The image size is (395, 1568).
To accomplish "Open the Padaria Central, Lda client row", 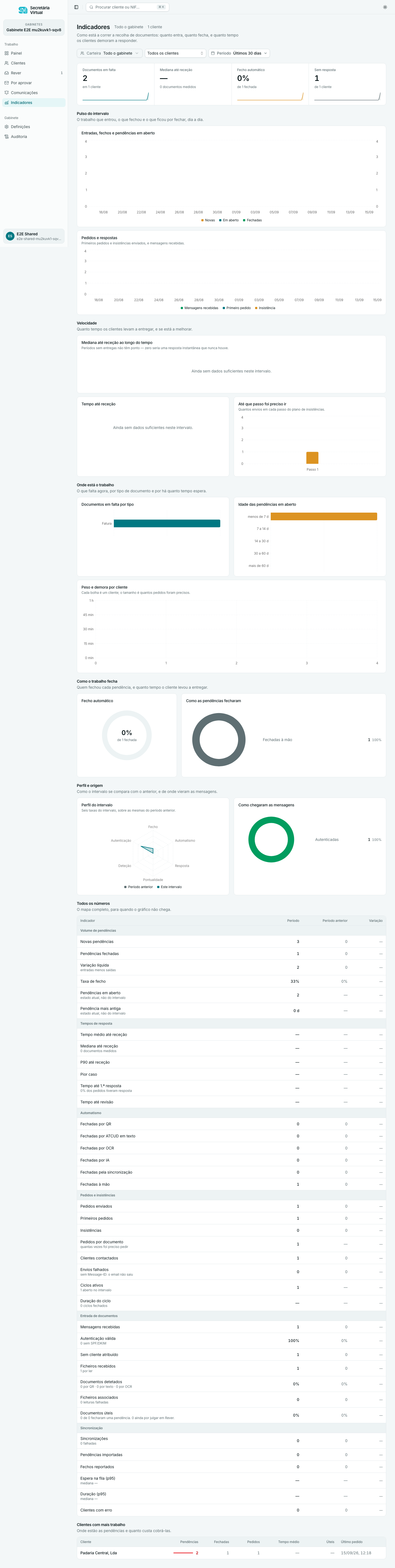I will click(231, 1553).
